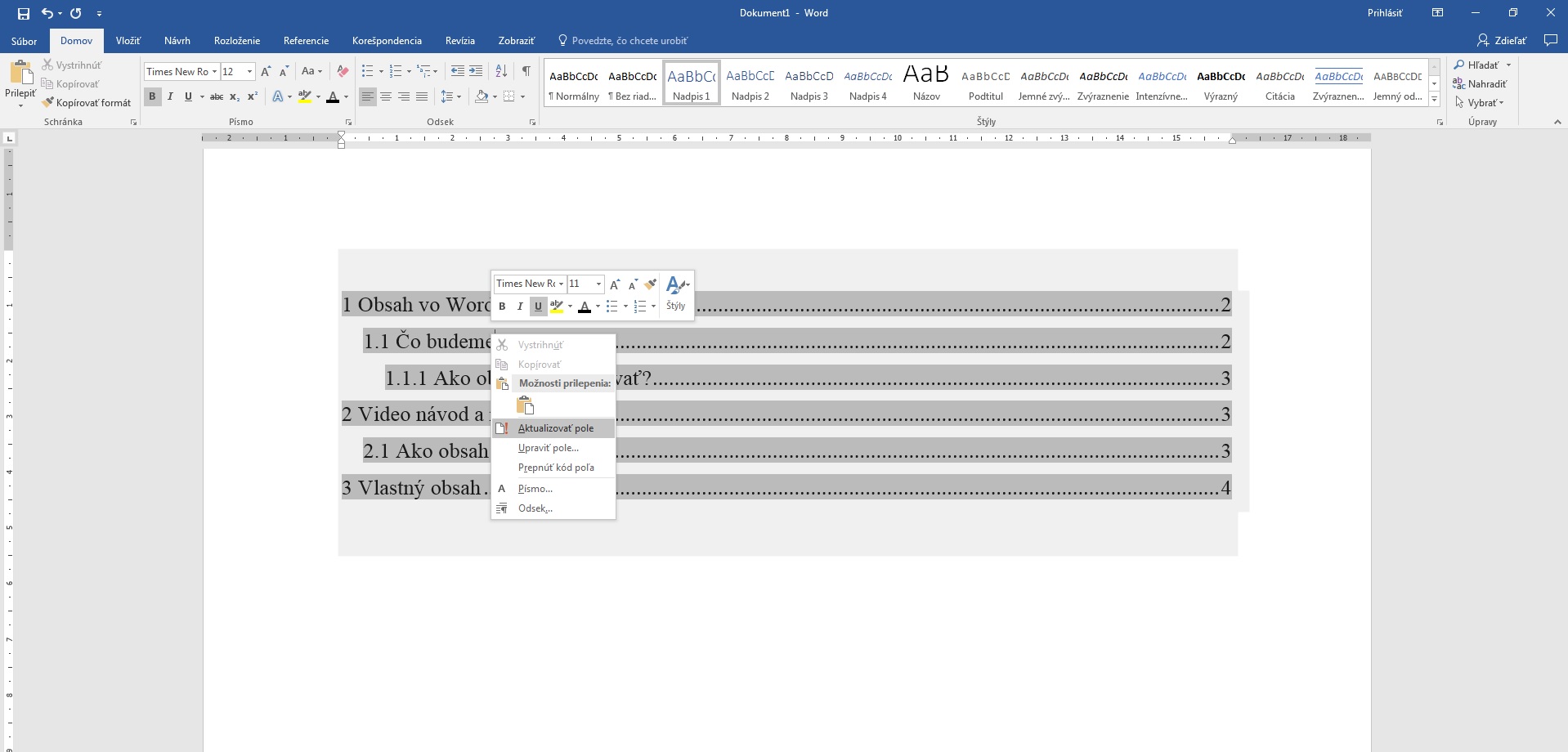
Task: Apply yellow text highlight color in the ribbon
Action: pyautogui.click(x=305, y=96)
